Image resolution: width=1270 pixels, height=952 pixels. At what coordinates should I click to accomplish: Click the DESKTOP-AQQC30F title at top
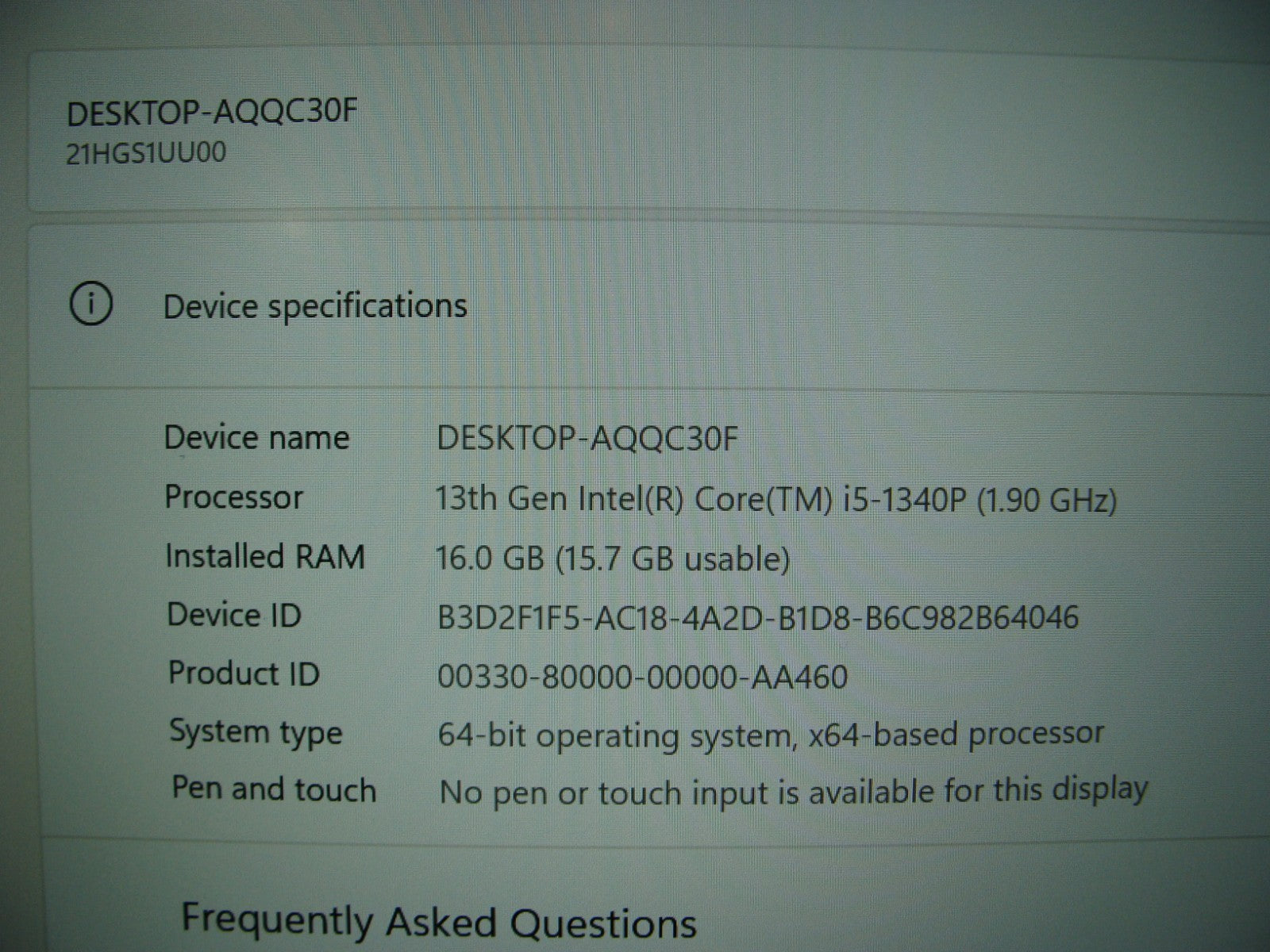coord(212,113)
